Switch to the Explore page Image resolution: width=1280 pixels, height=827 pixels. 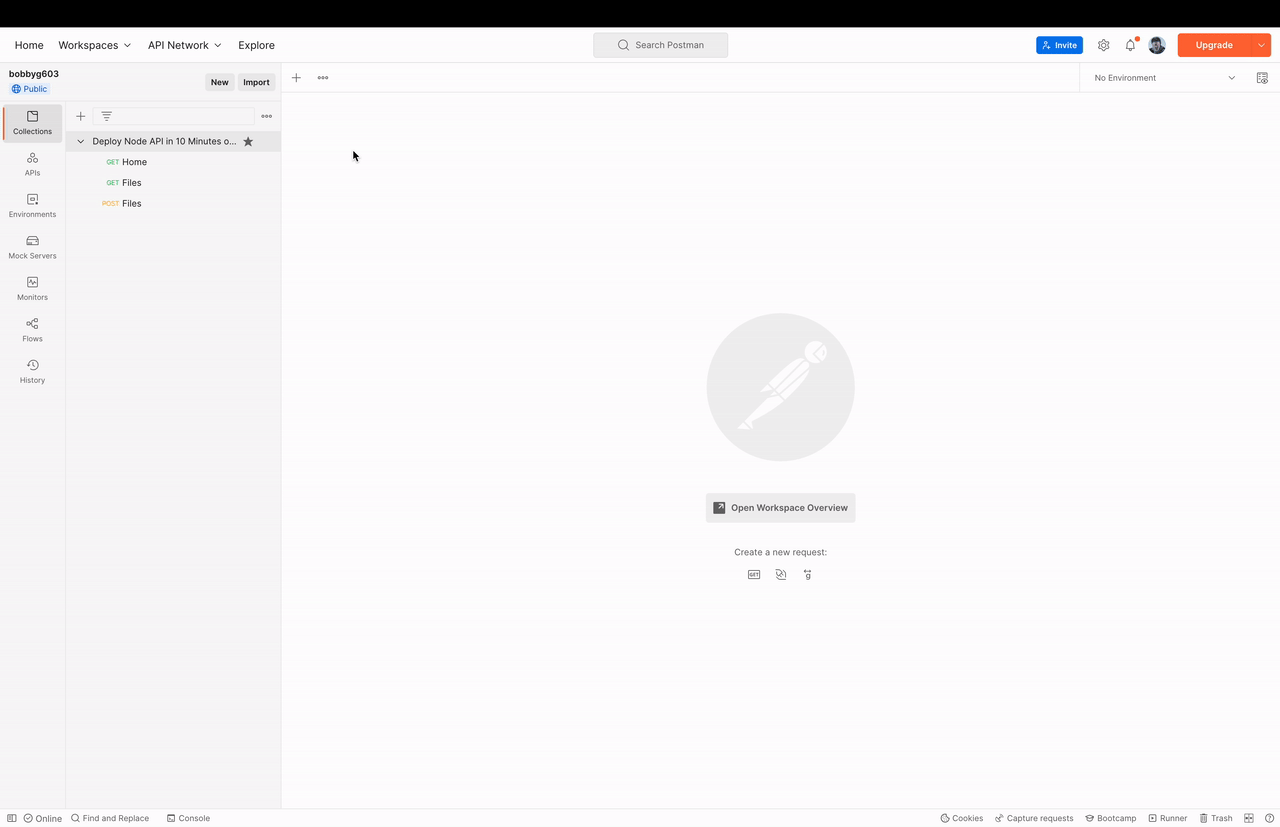tap(256, 45)
